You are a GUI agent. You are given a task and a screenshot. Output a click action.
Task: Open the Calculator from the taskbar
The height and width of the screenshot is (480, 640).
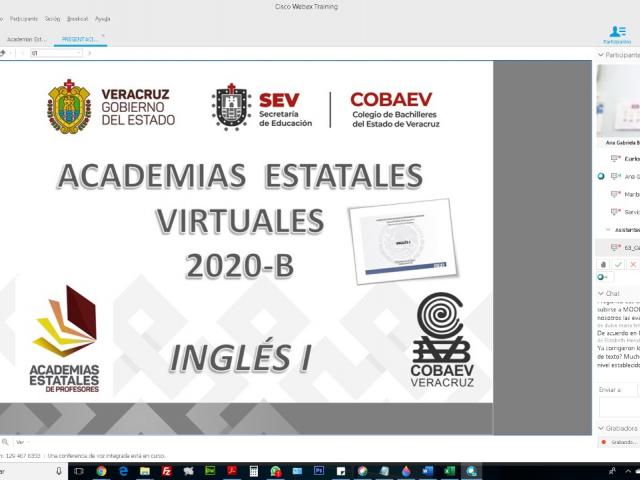coord(253,471)
